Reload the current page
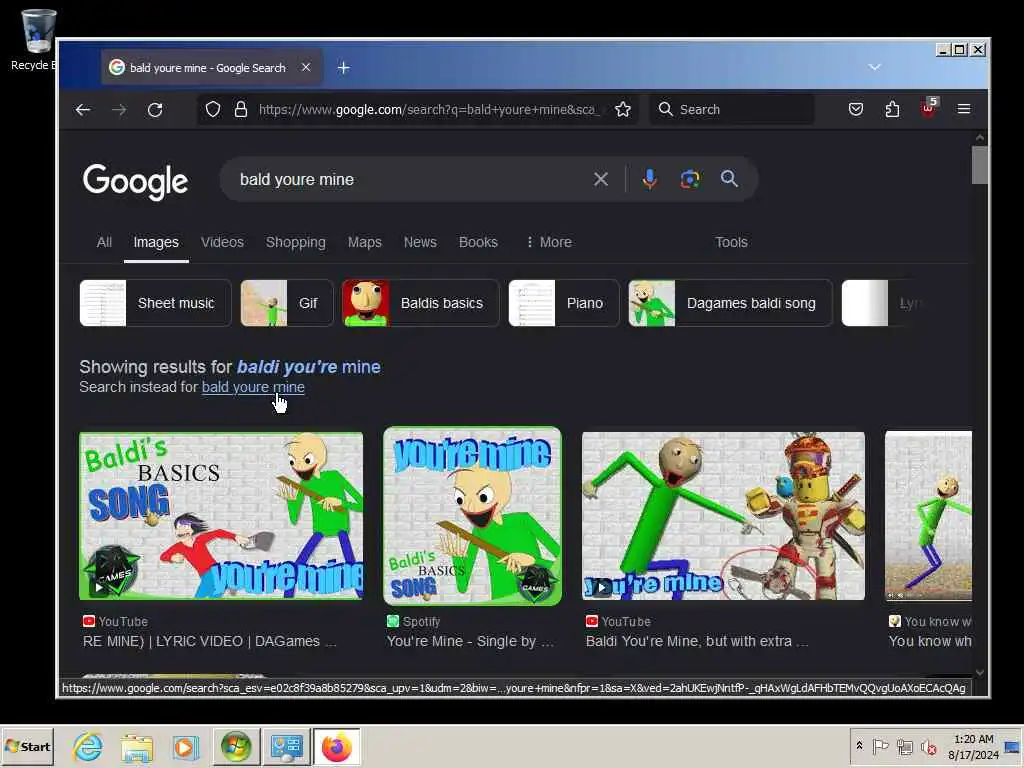 [155, 110]
